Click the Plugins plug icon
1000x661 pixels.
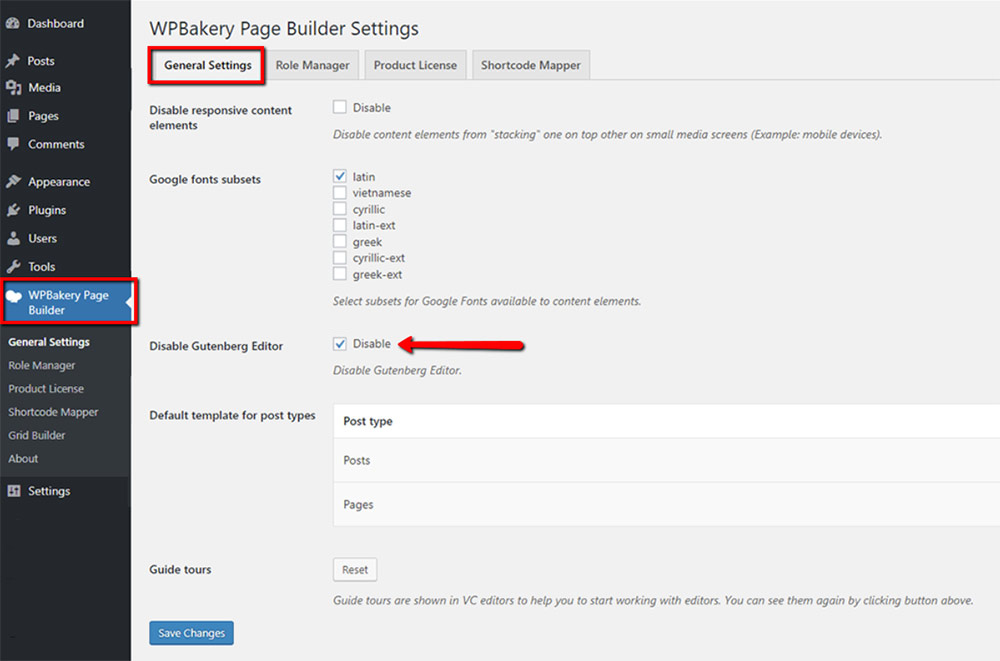tap(13, 210)
